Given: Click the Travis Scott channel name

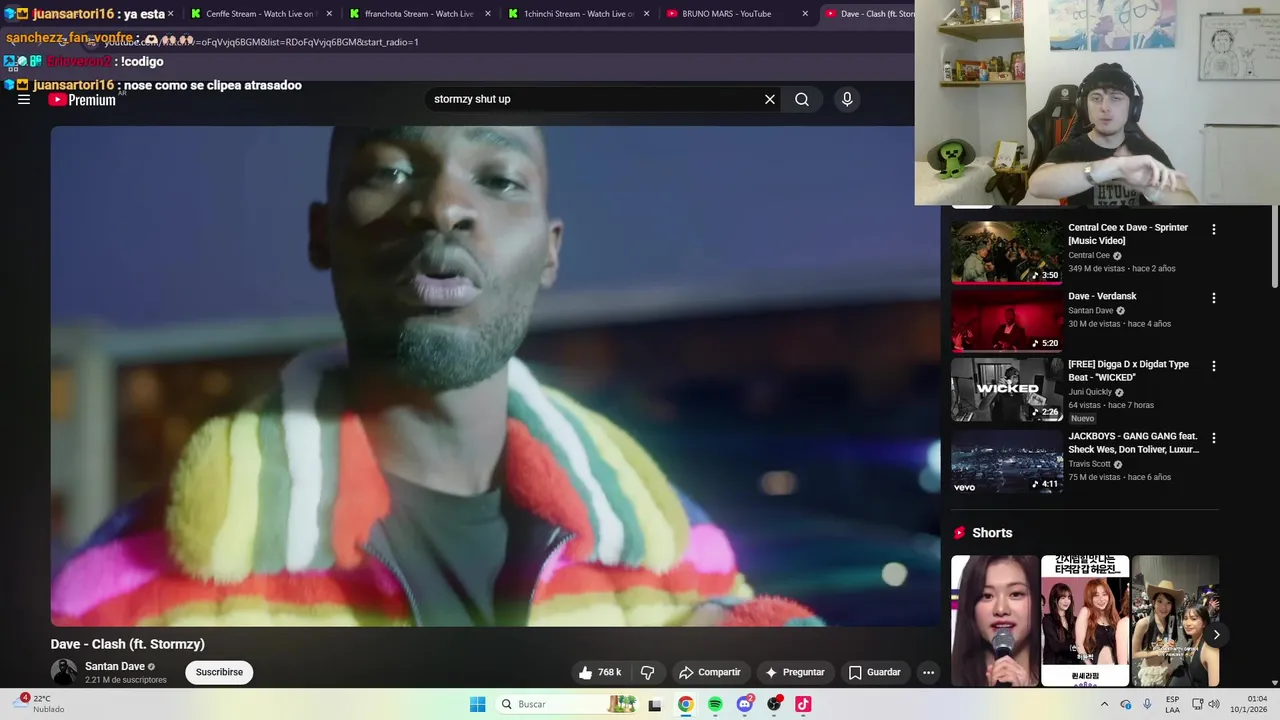Looking at the screenshot, I should pyautogui.click(x=1089, y=464).
